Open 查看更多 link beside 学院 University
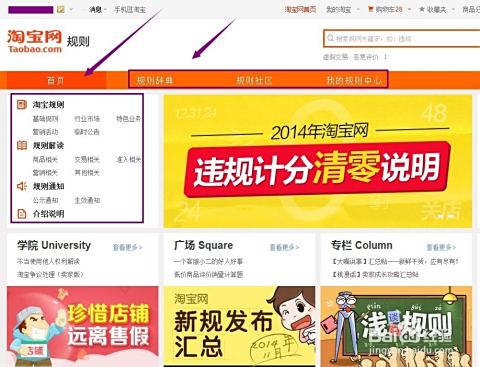 pos(128,247)
